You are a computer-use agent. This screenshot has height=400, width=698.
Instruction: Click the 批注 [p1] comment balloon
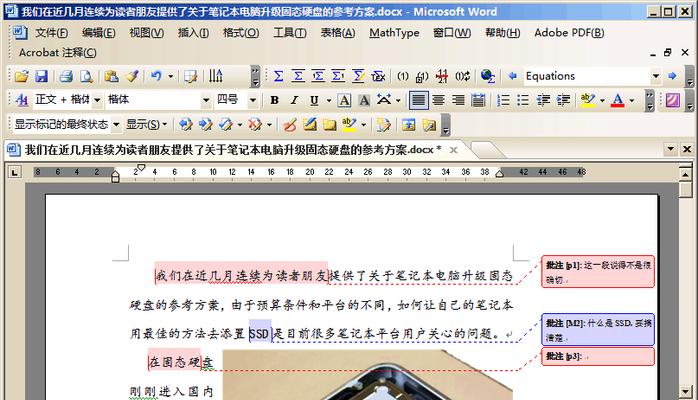pyautogui.click(x=598, y=271)
